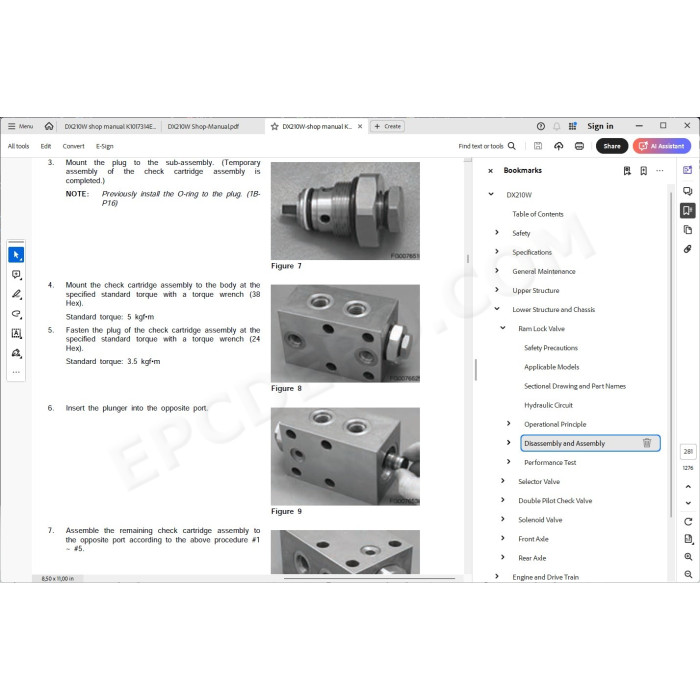Rotate page with refresh icon
The height and width of the screenshot is (700, 700).
click(x=688, y=521)
